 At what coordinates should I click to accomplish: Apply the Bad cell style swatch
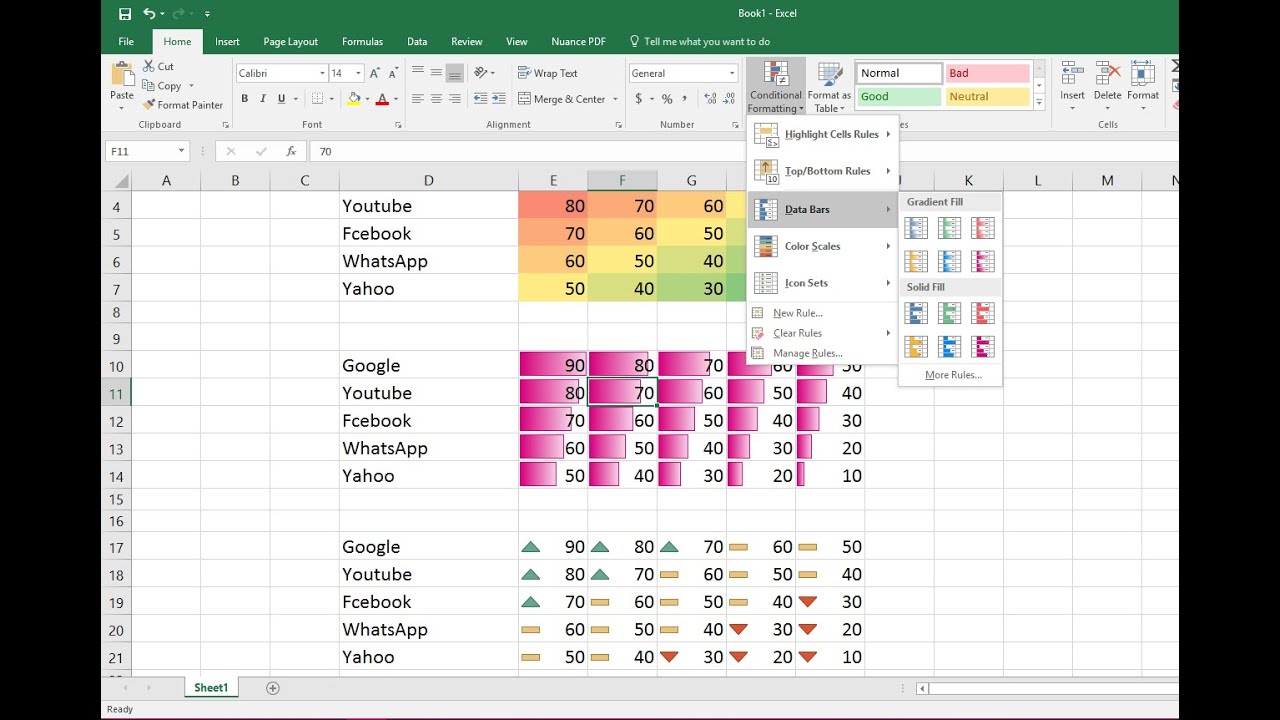coord(987,73)
